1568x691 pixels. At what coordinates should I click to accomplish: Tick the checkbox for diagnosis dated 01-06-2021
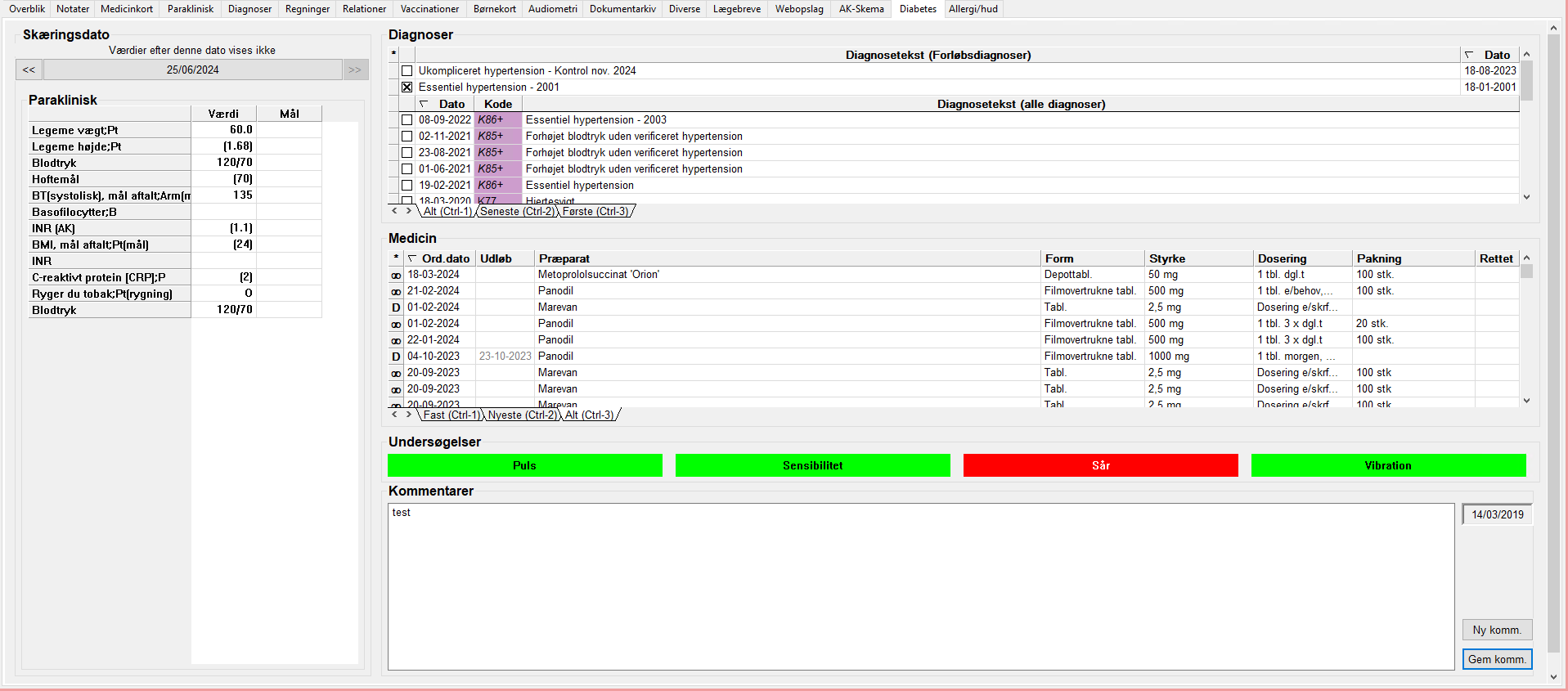coord(407,169)
